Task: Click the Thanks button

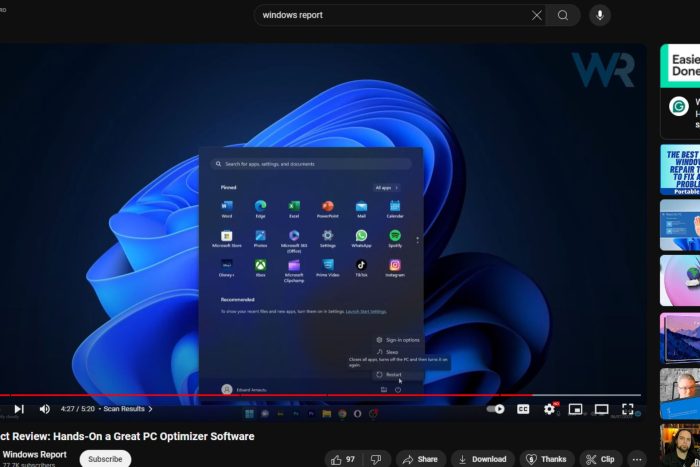Action: pos(547,459)
